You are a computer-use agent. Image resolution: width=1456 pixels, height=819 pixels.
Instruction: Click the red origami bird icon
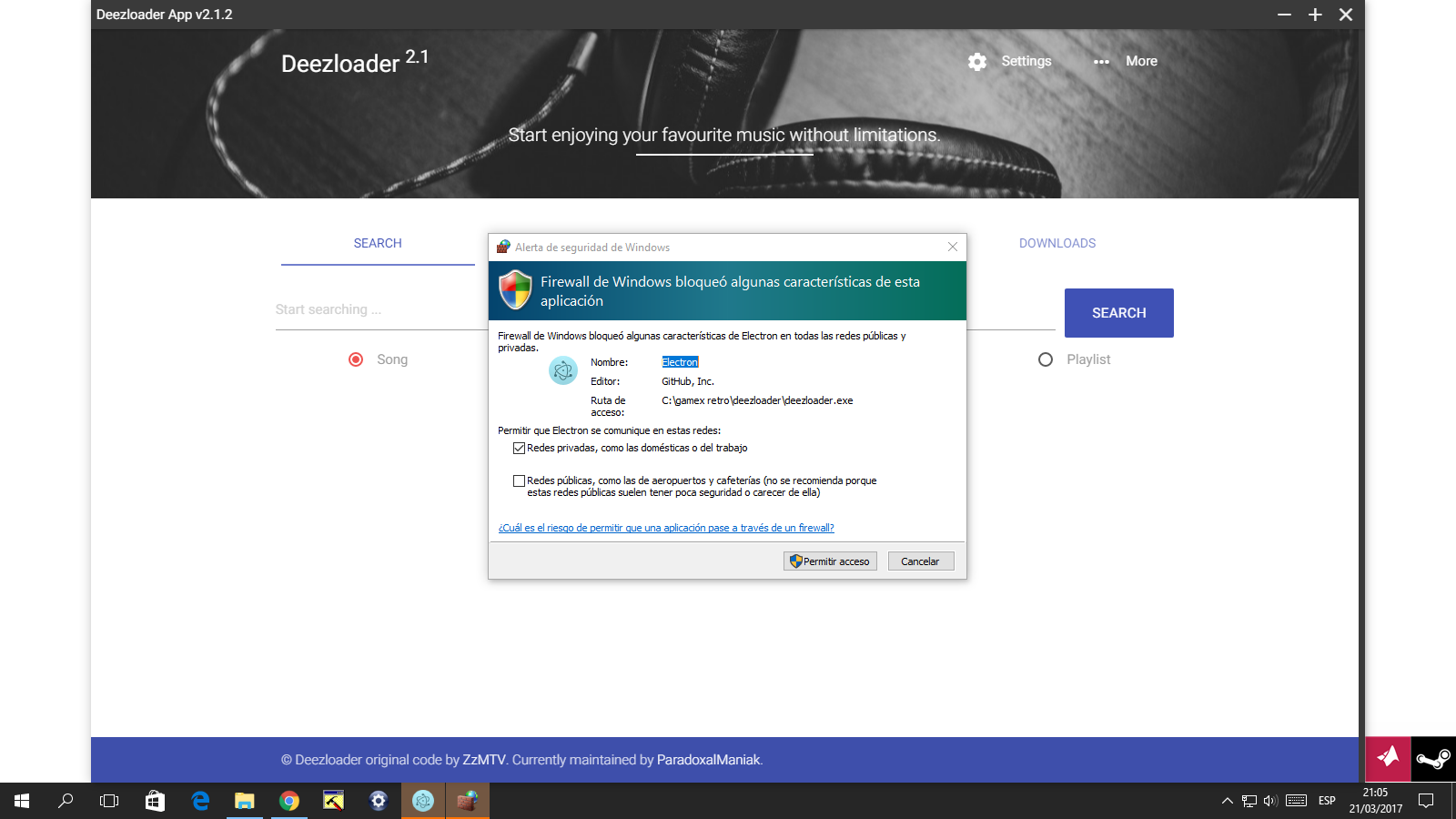1388,759
